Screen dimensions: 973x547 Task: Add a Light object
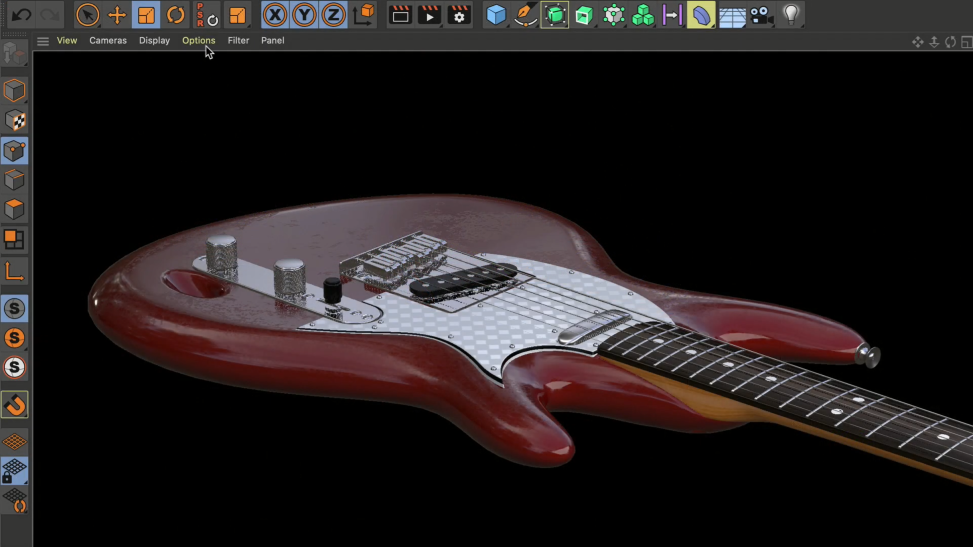[x=791, y=15]
